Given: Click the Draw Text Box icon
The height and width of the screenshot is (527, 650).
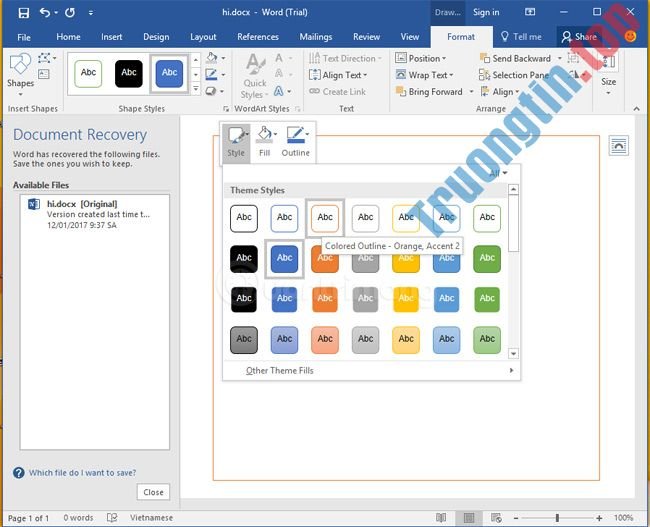Looking at the screenshot, I should (x=44, y=74).
